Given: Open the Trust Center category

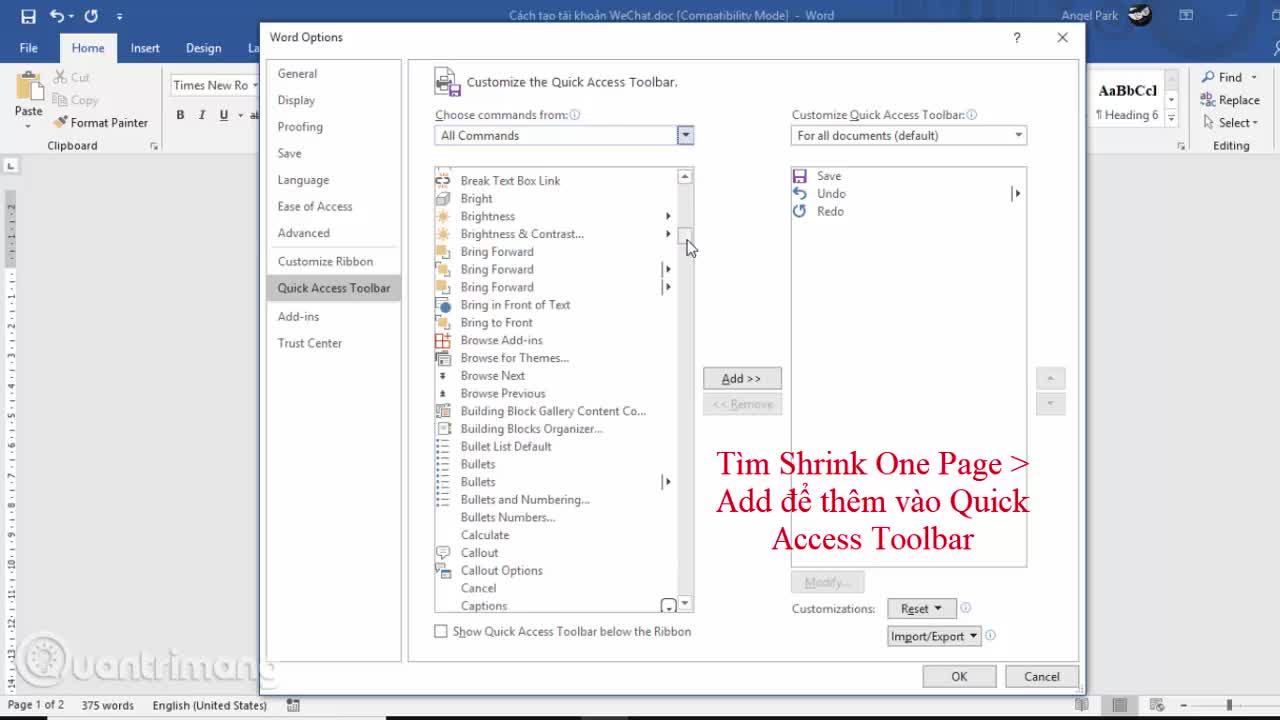Looking at the screenshot, I should pos(310,343).
